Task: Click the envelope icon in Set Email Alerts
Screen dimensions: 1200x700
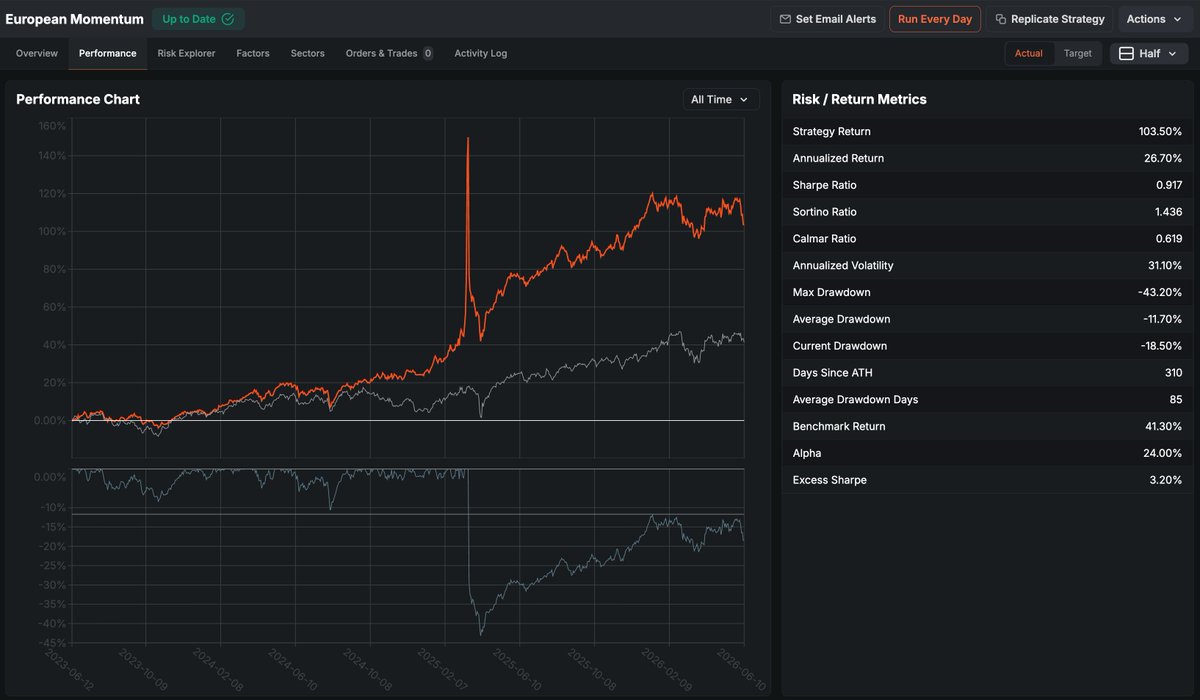Action: (785, 19)
